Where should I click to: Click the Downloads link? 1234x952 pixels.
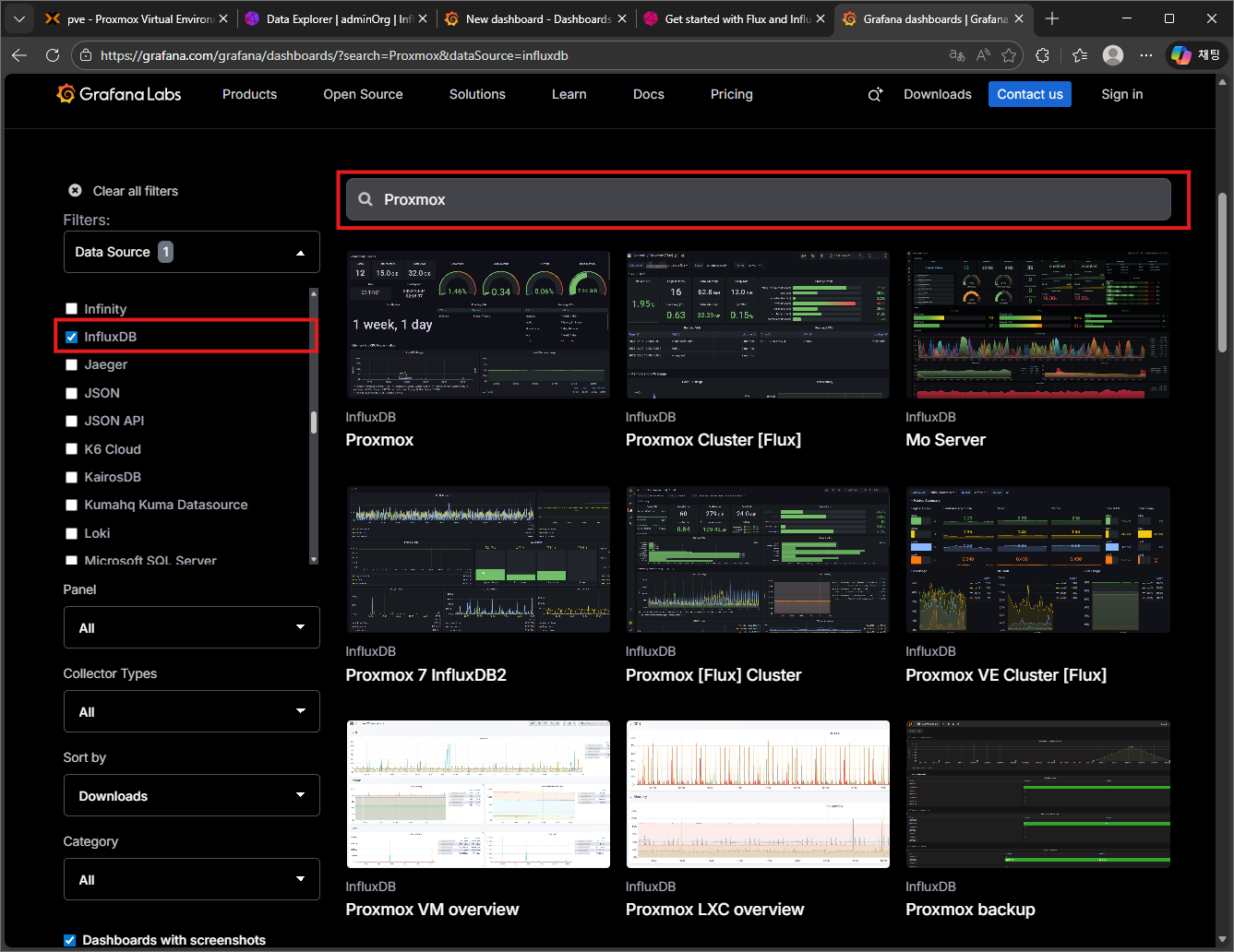click(x=938, y=94)
